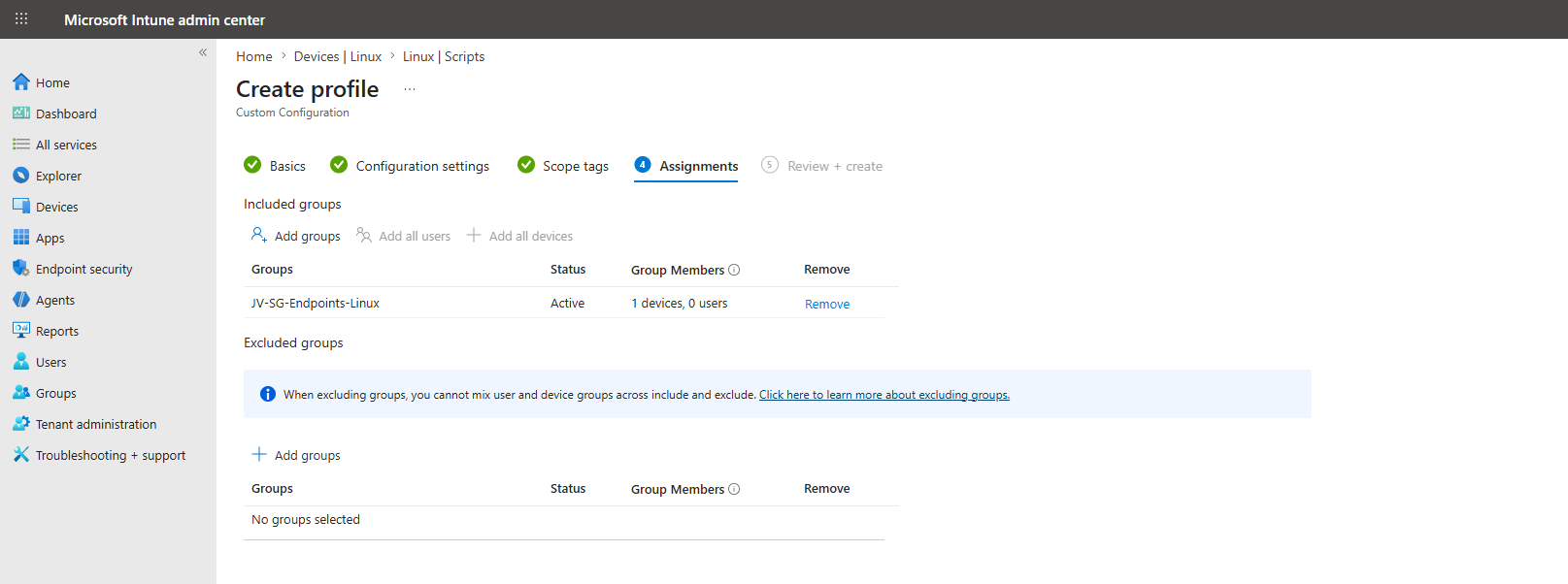Click the '1 devices, 0 users' cell
This screenshot has height=584, width=1568.
[x=680, y=303]
